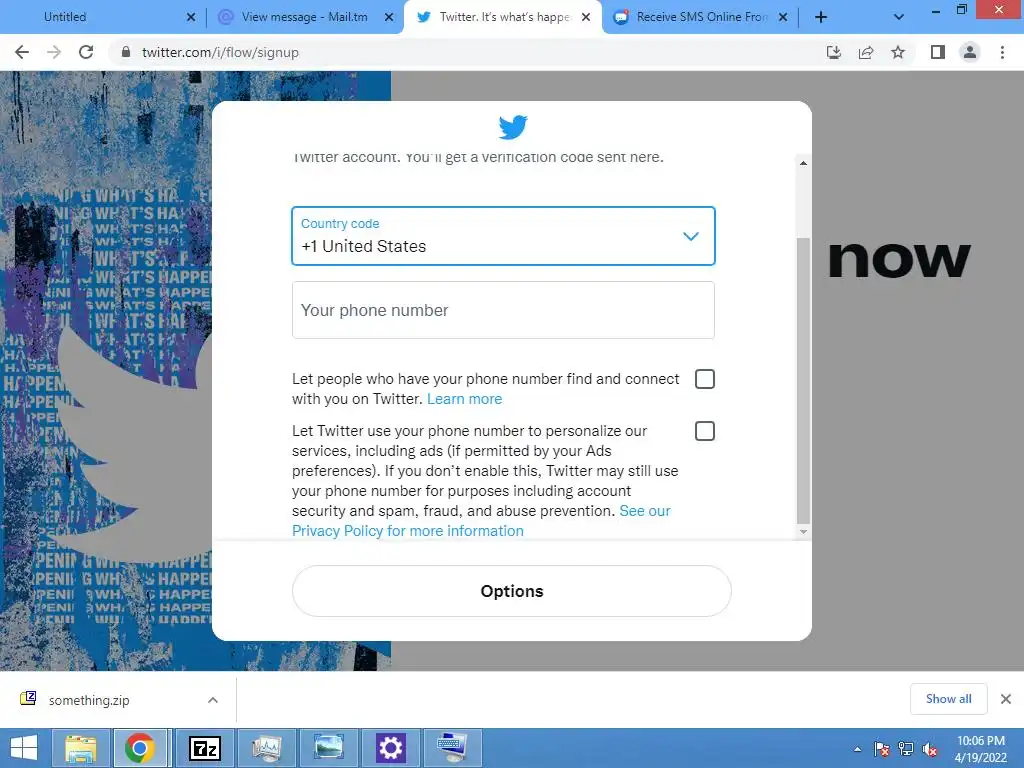The width and height of the screenshot is (1024, 768).
Task: Go back with the browser back arrow
Action: coord(22,52)
